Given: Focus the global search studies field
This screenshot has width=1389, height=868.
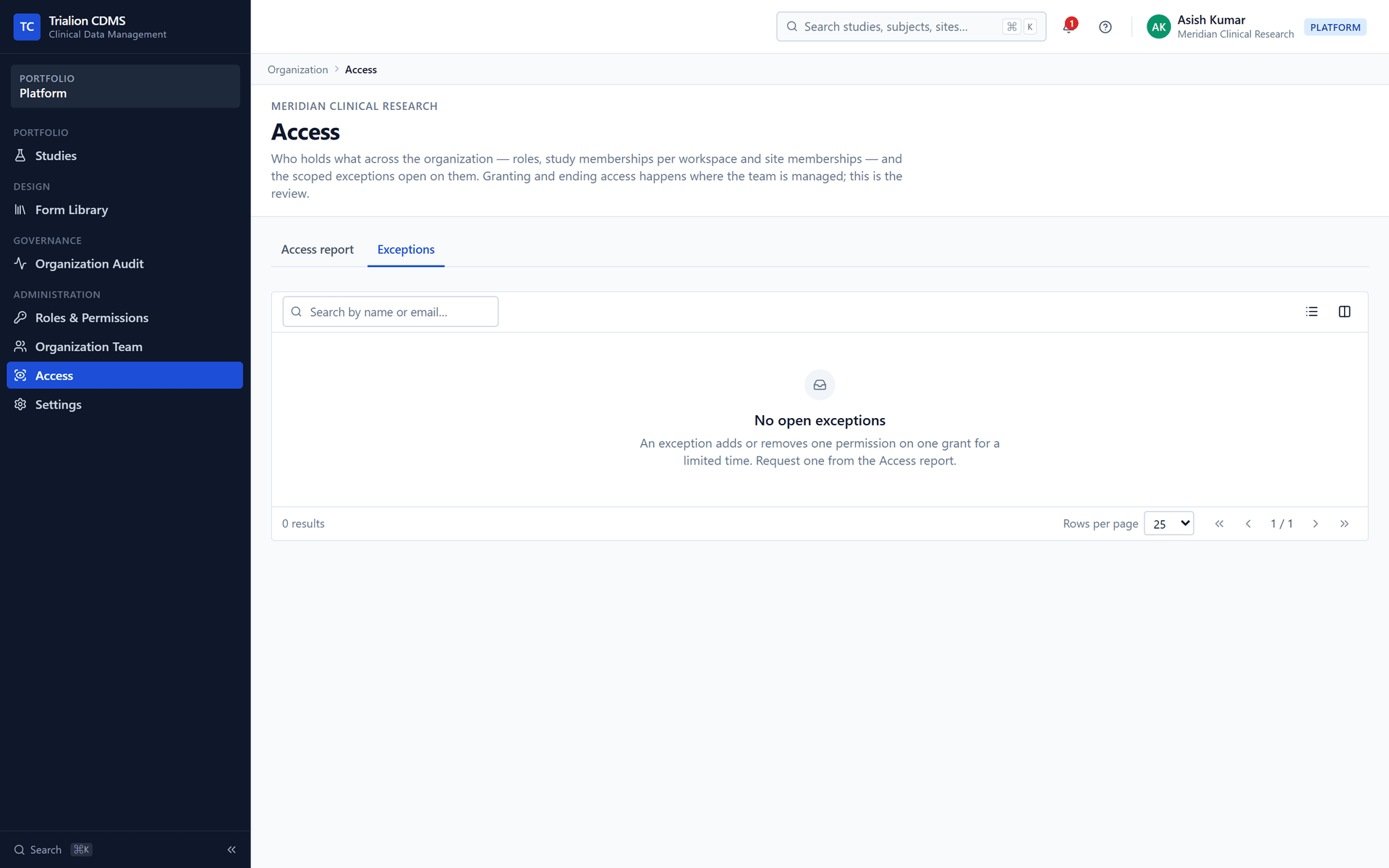Looking at the screenshot, I should coord(911,27).
